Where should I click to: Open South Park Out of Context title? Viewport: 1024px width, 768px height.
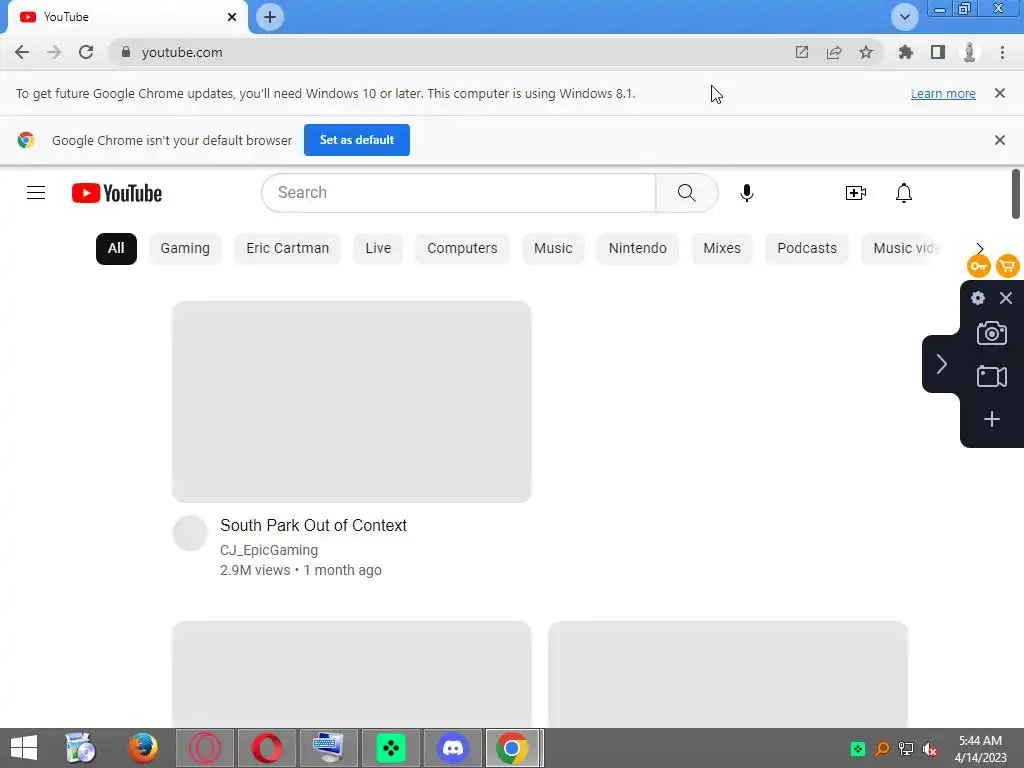tap(313, 525)
